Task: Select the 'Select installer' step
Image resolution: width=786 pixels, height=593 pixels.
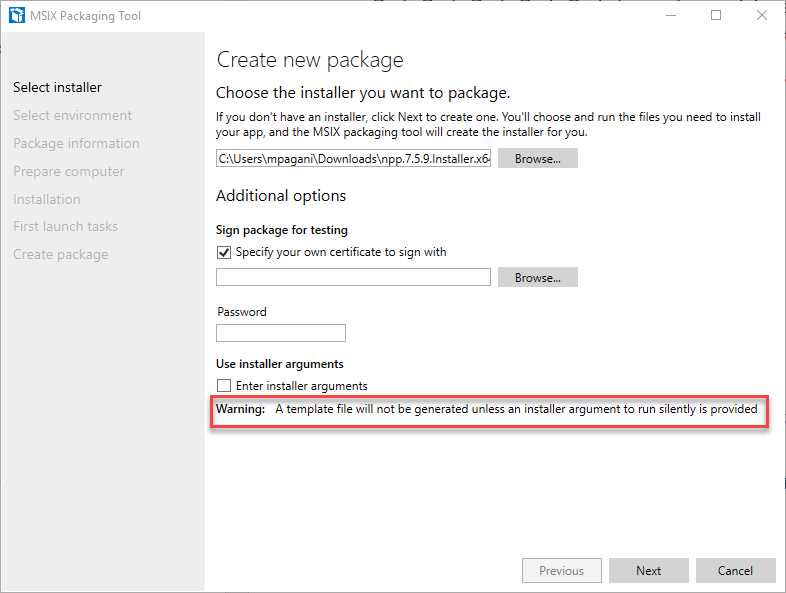Action: tap(57, 87)
